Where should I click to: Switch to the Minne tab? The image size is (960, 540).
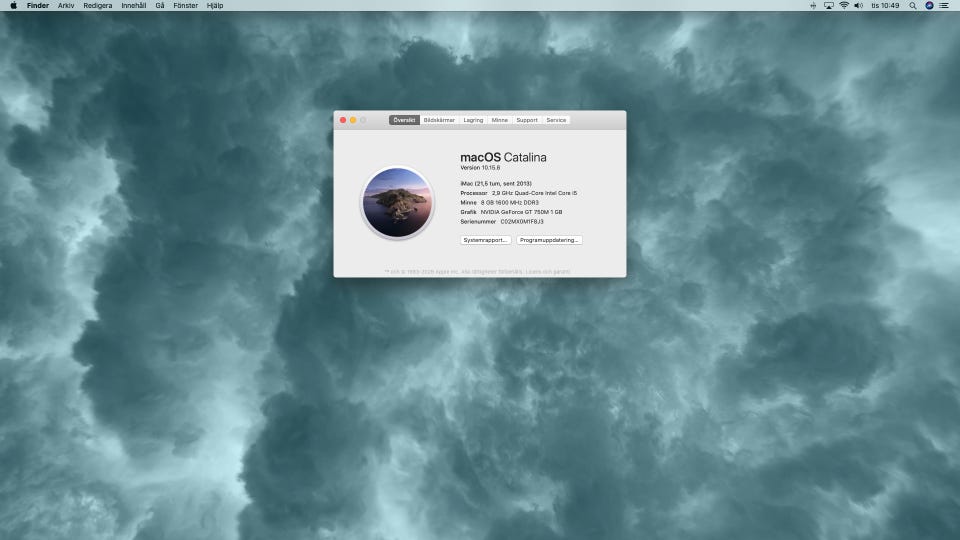500,120
